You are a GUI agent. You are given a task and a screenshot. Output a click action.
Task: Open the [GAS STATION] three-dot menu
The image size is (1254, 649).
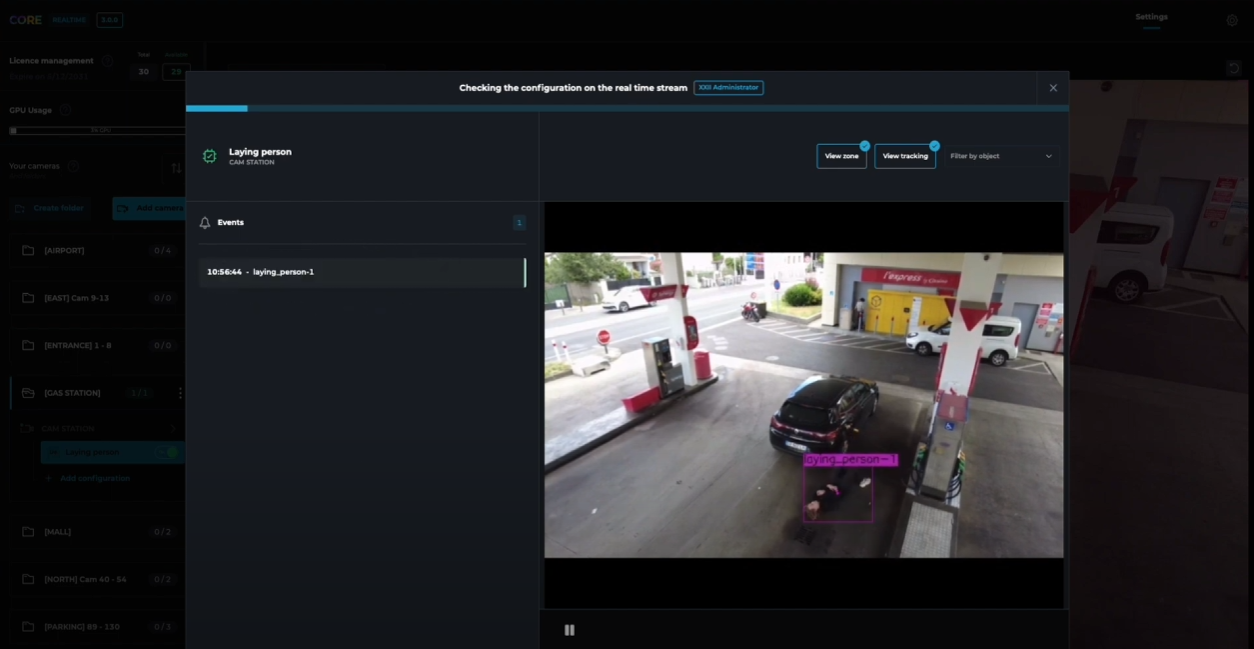tap(180, 393)
